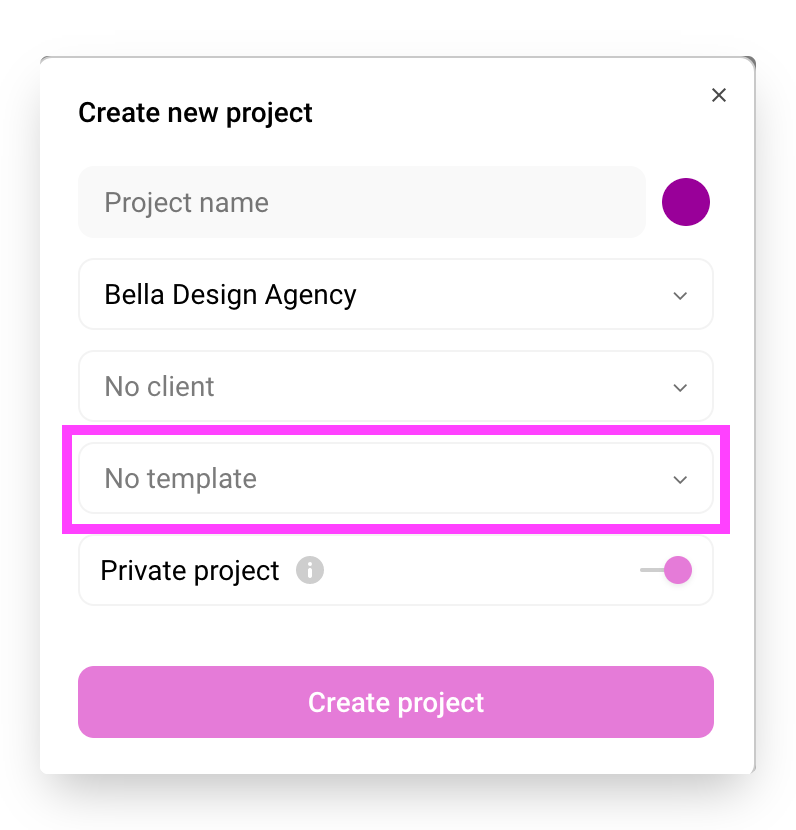Click the chevron arrow in the No template field
Viewport: 796px width, 830px height.
(x=680, y=480)
